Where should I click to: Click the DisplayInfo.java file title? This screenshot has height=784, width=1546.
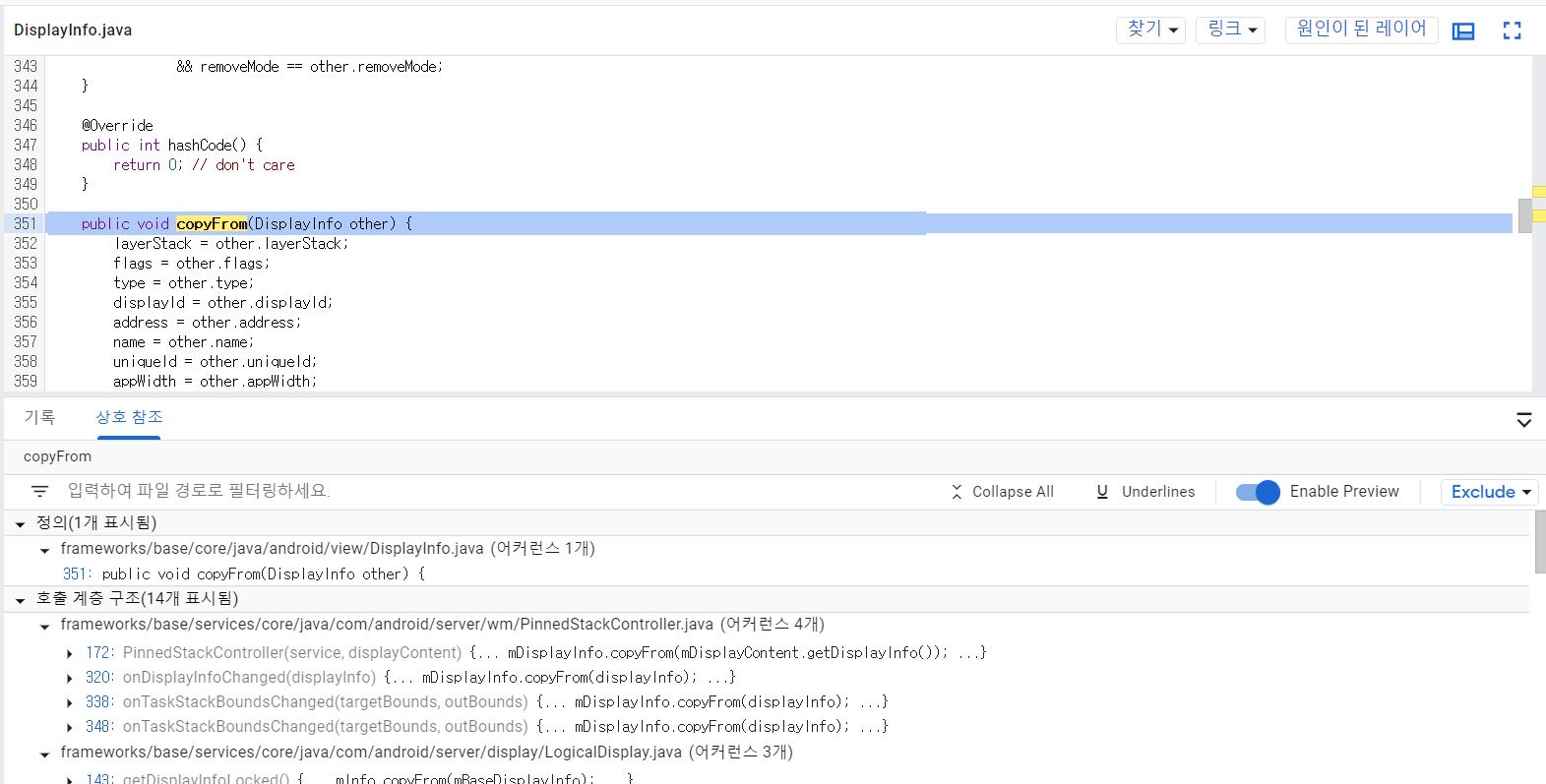tap(73, 30)
